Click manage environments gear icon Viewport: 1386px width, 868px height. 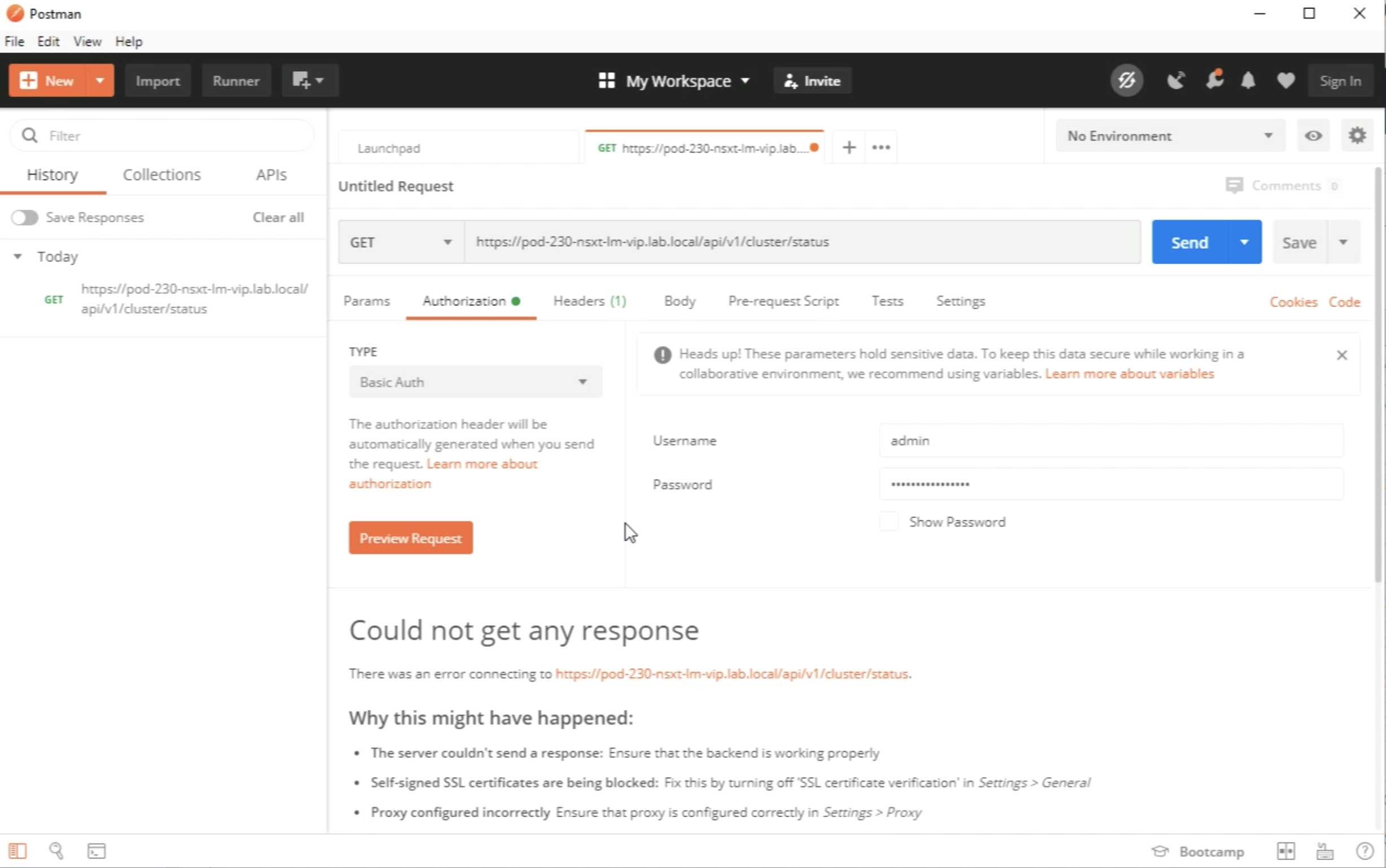point(1357,136)
